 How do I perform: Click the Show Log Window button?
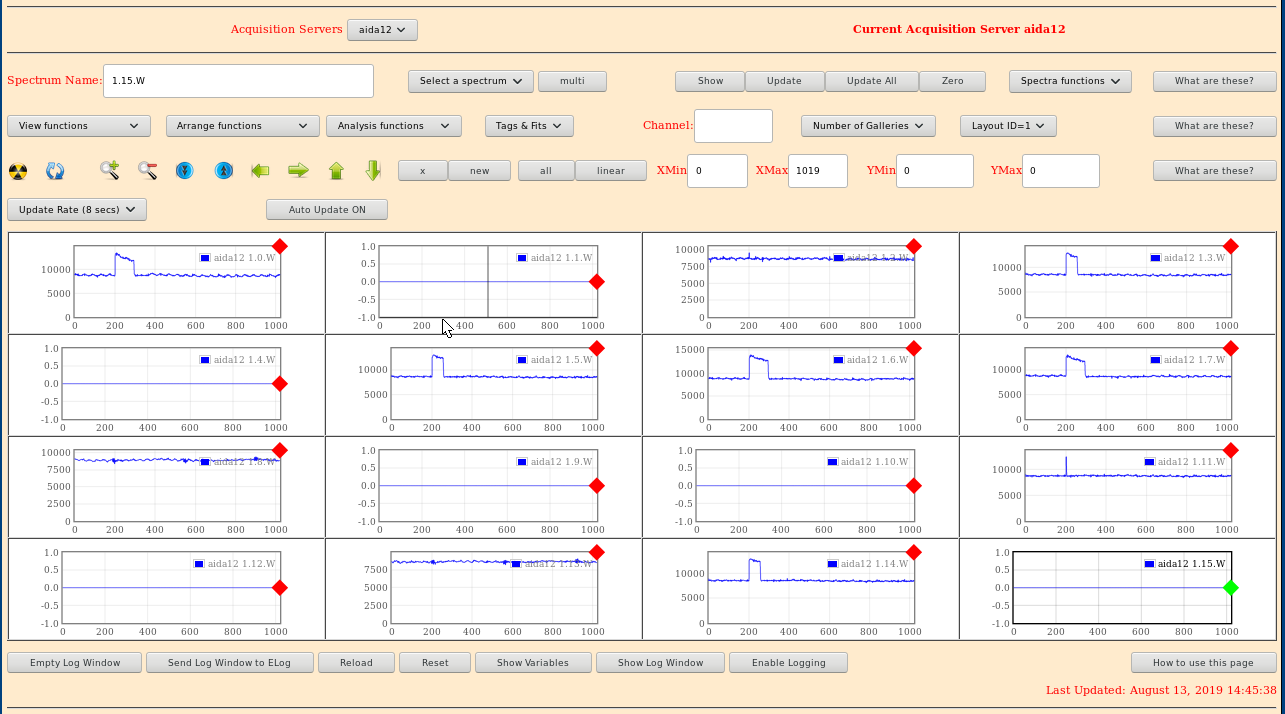click(660, 663)
